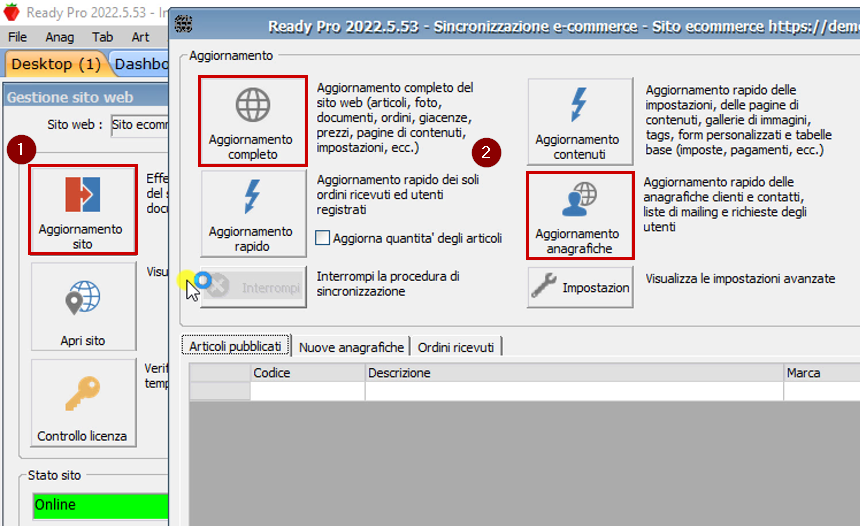
Task: Click the empty Codice cell in first row
Action: (308, 391)
